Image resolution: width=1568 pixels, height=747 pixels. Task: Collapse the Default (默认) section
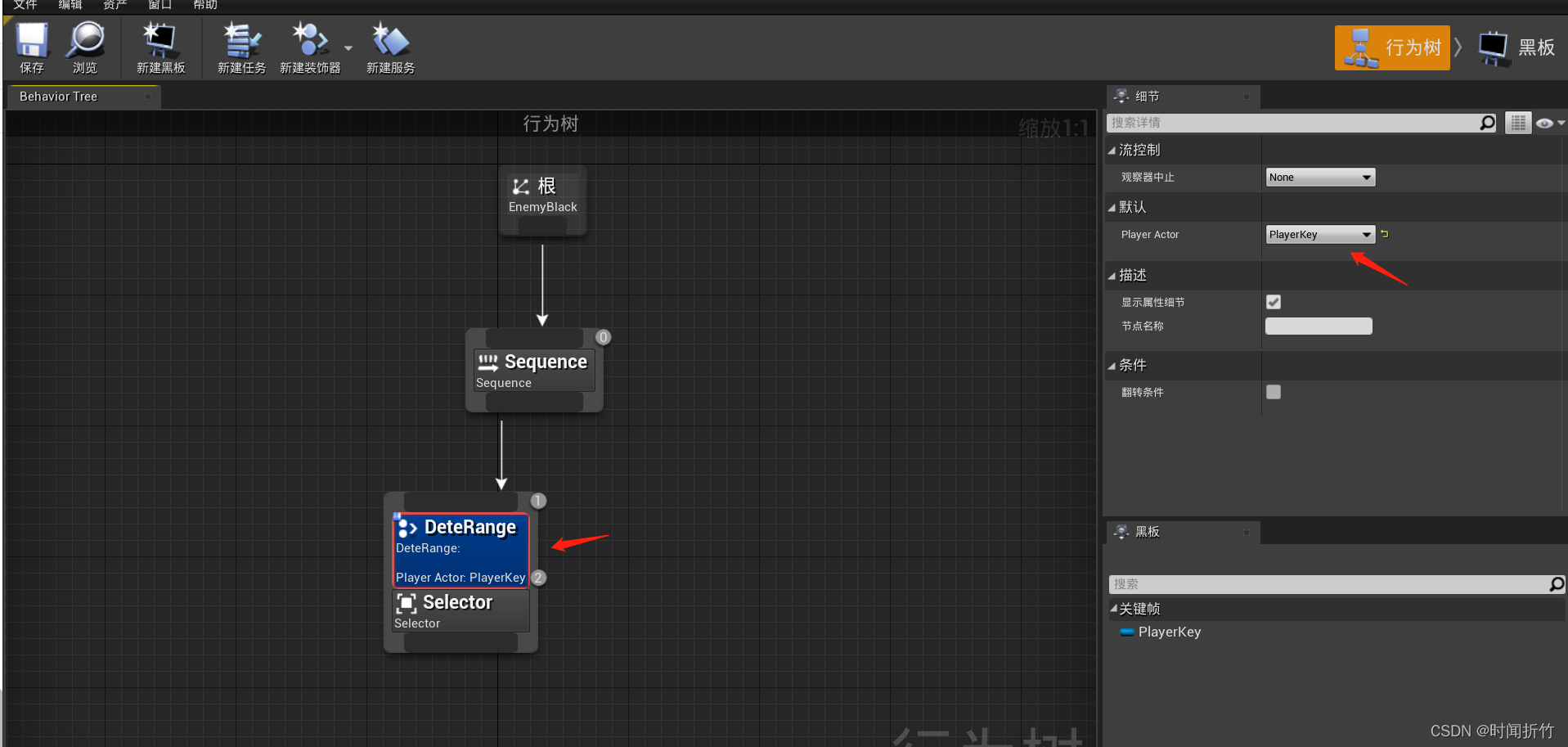(1112, 208)
